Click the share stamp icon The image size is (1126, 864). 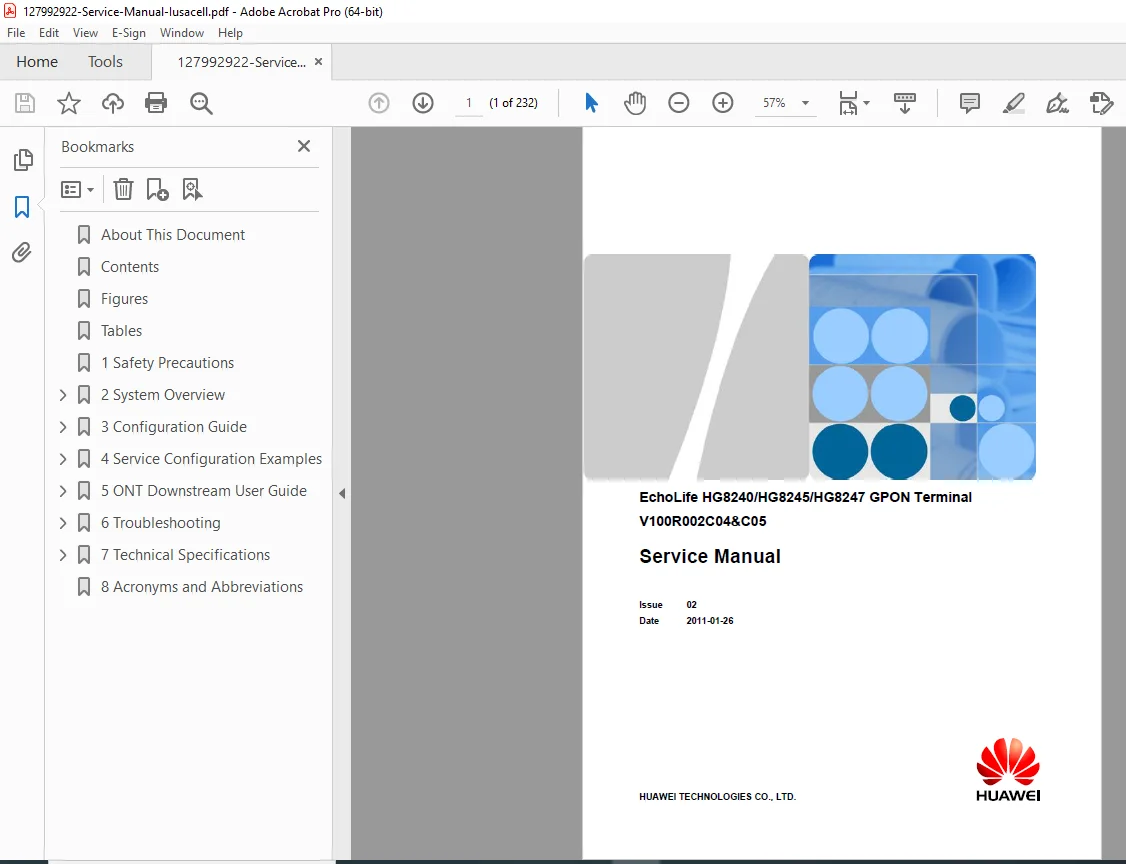point(1101,103)
